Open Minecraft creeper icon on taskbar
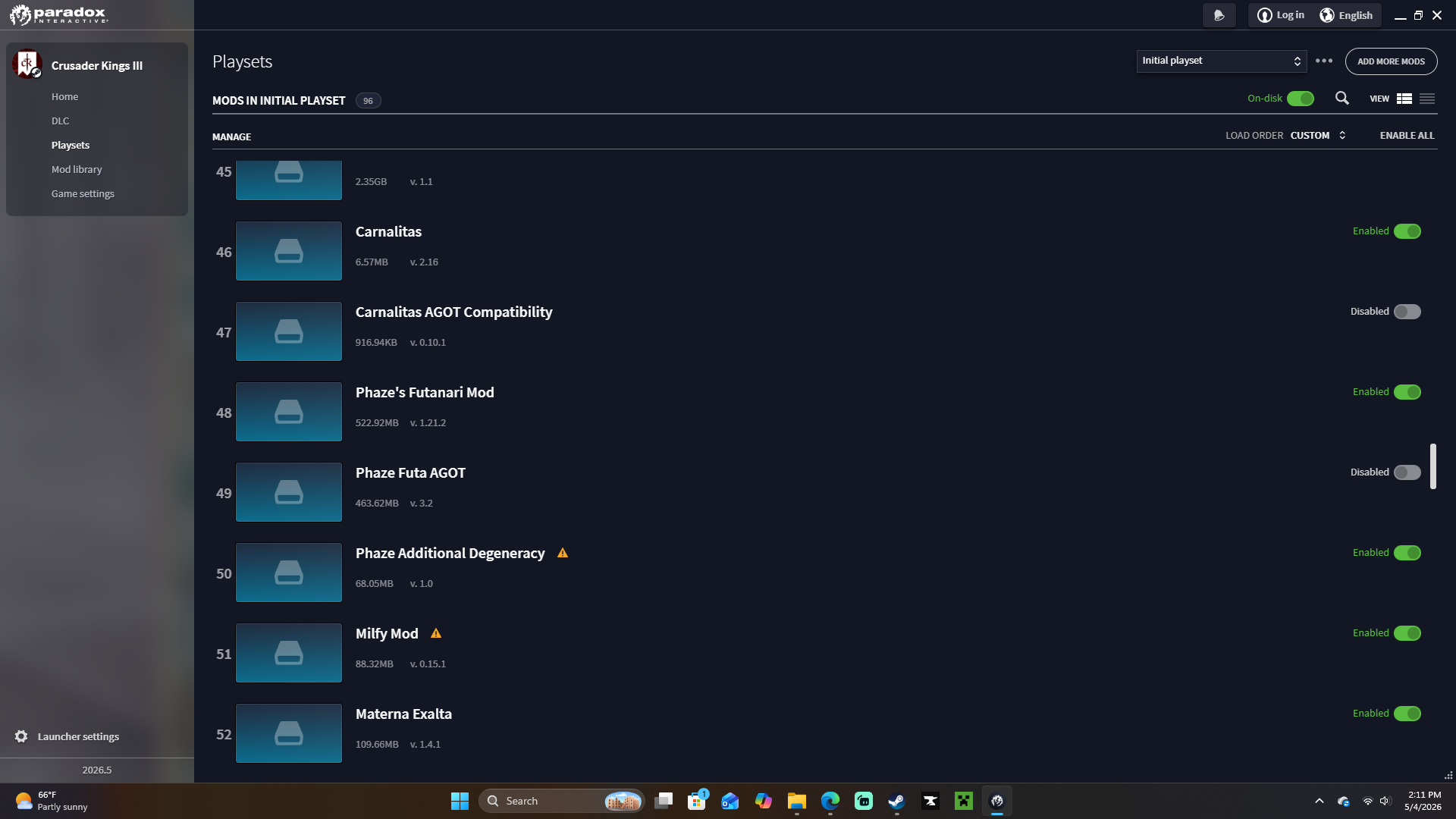Image resolution: width=1456 pixels, height=819 pixels. [964, 801]
